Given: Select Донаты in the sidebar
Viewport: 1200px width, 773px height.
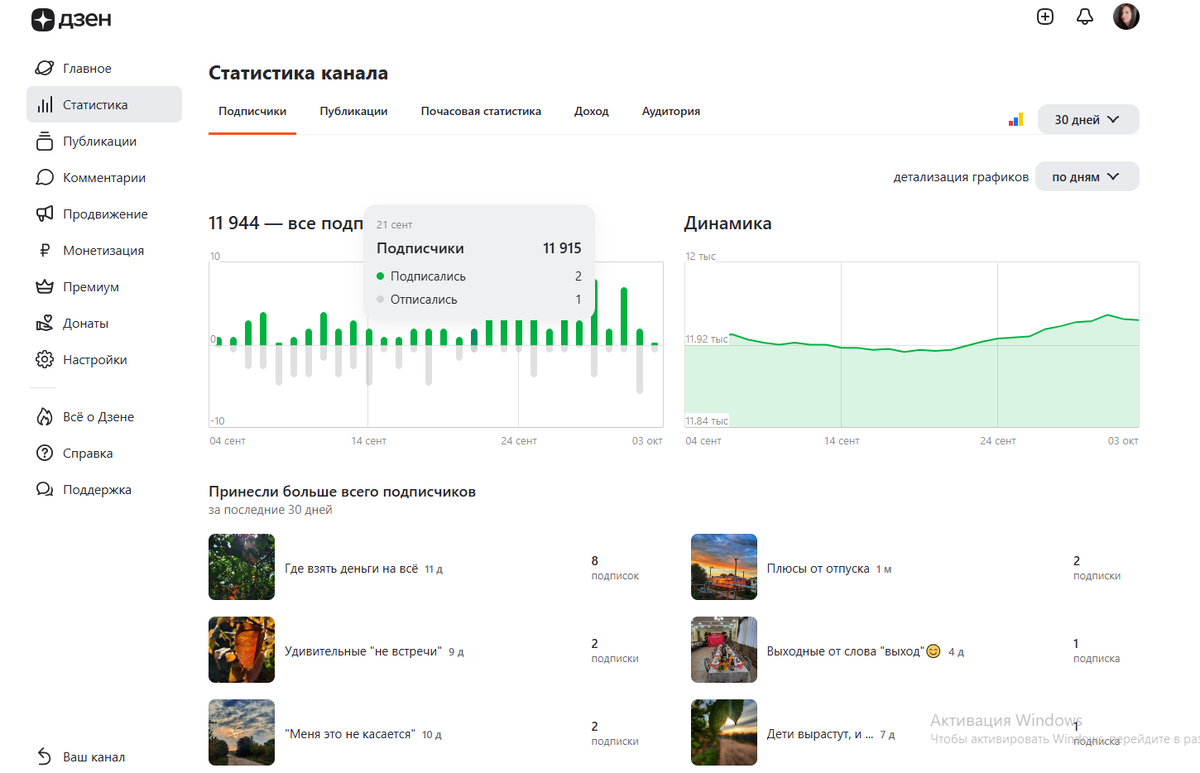Looking at the screenshot, I should [104, 323].
